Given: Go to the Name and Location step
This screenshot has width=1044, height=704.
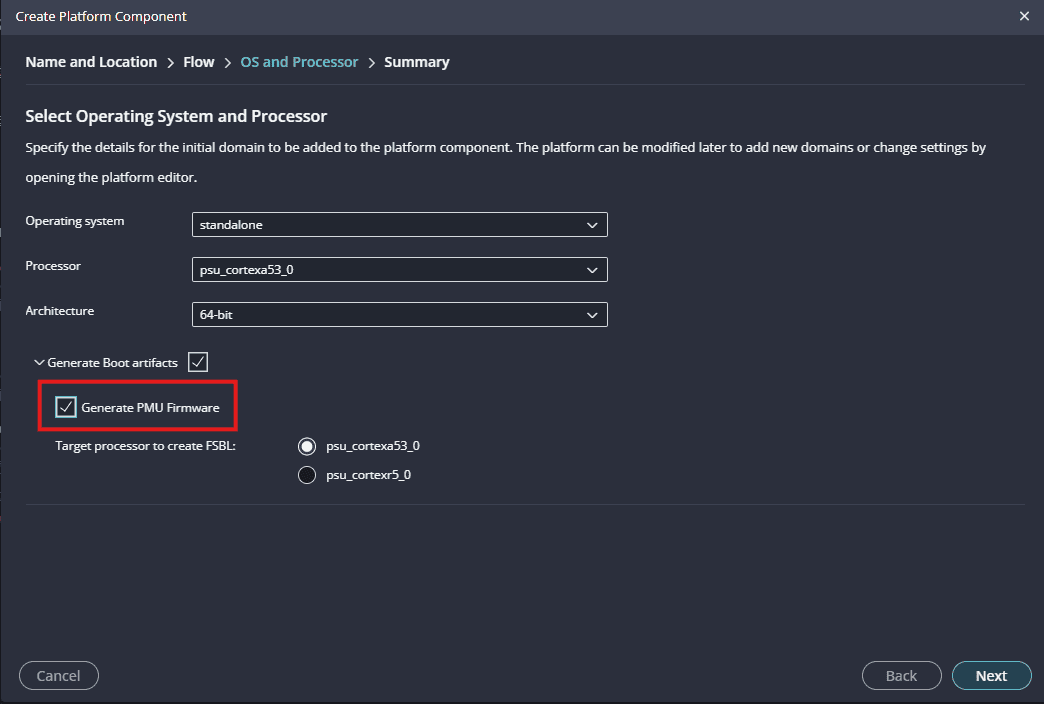Looking at the screenshot, I should tap(91, 62).
